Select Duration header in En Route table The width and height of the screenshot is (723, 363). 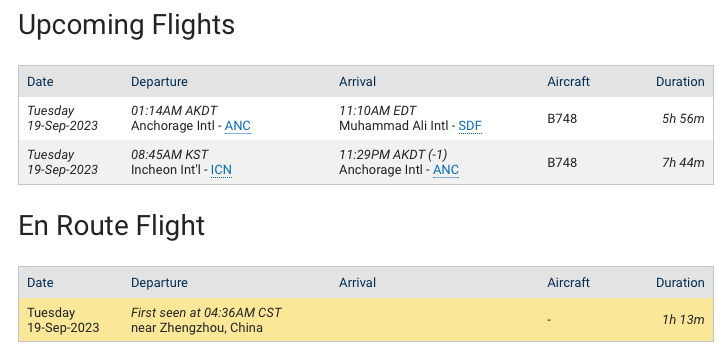pyautogui.click(x=680, y=282)
